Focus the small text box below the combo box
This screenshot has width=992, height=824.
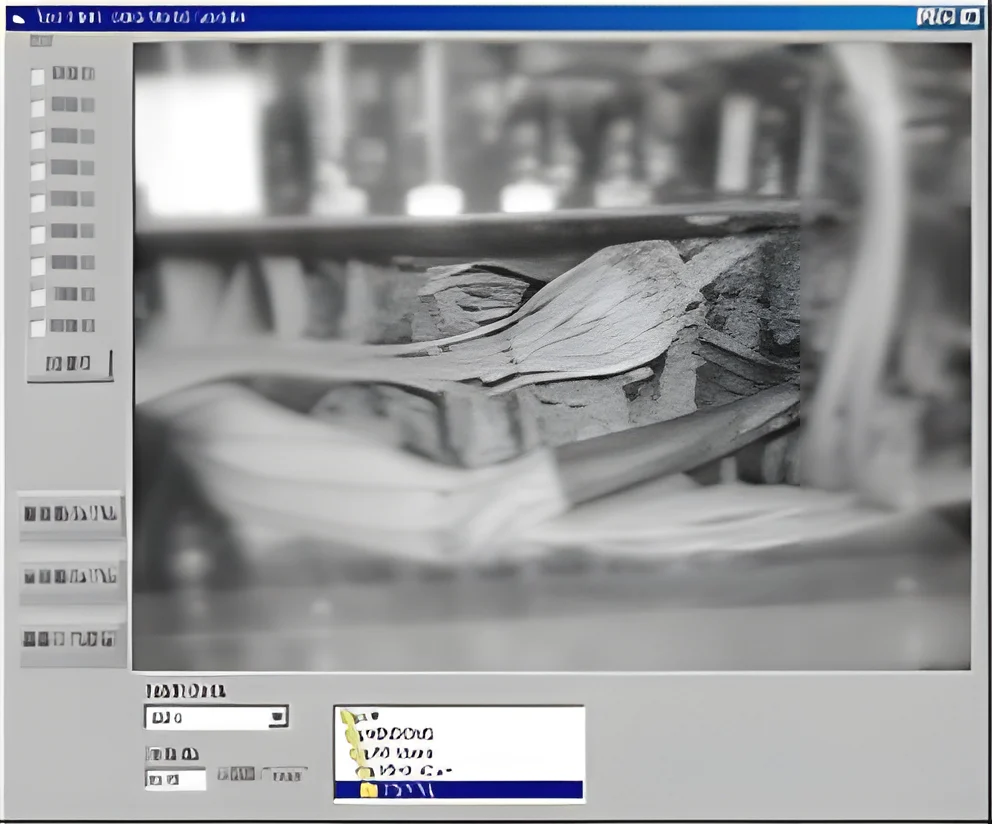175,779
